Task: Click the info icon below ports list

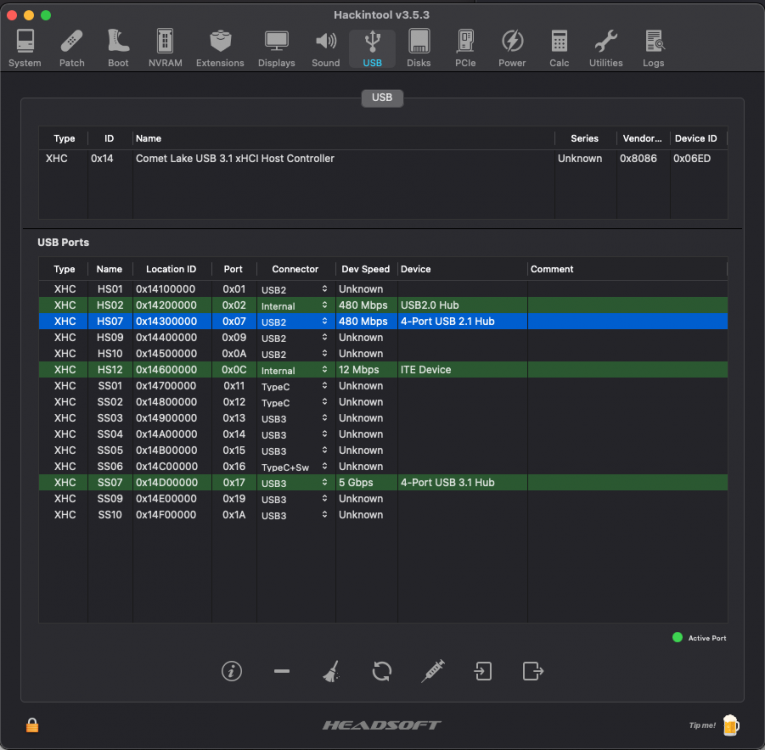Action: [x=231, y=671]
